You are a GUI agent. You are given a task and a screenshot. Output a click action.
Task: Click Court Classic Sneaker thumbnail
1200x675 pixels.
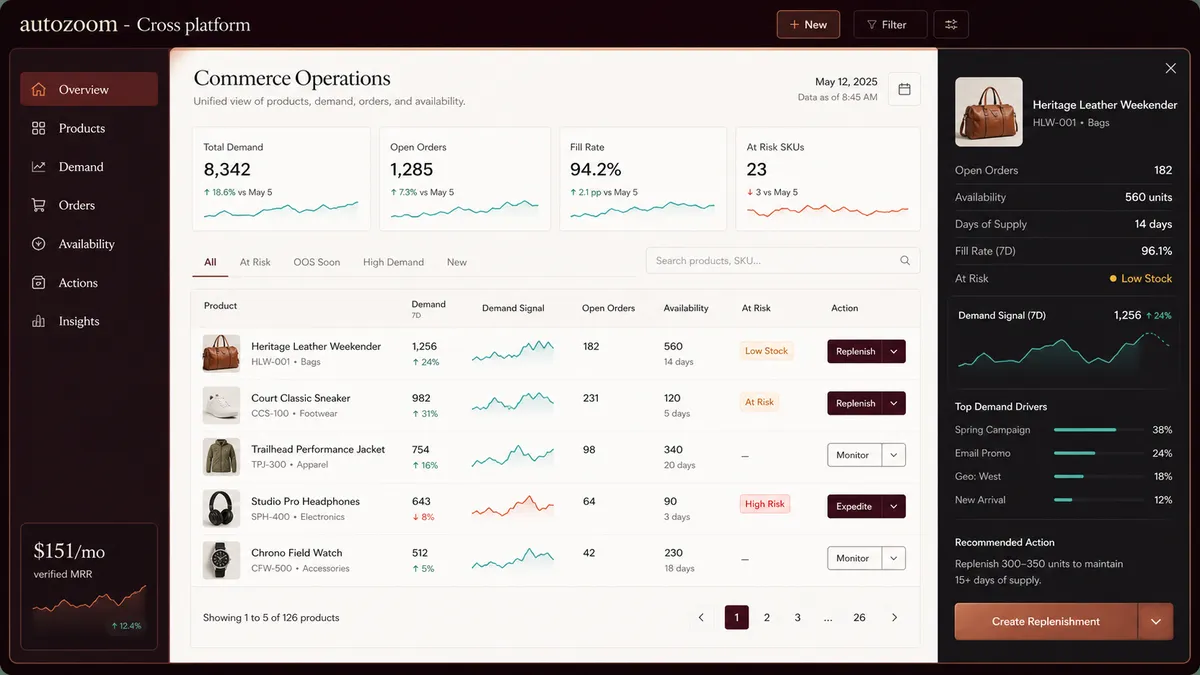[221, 405]
